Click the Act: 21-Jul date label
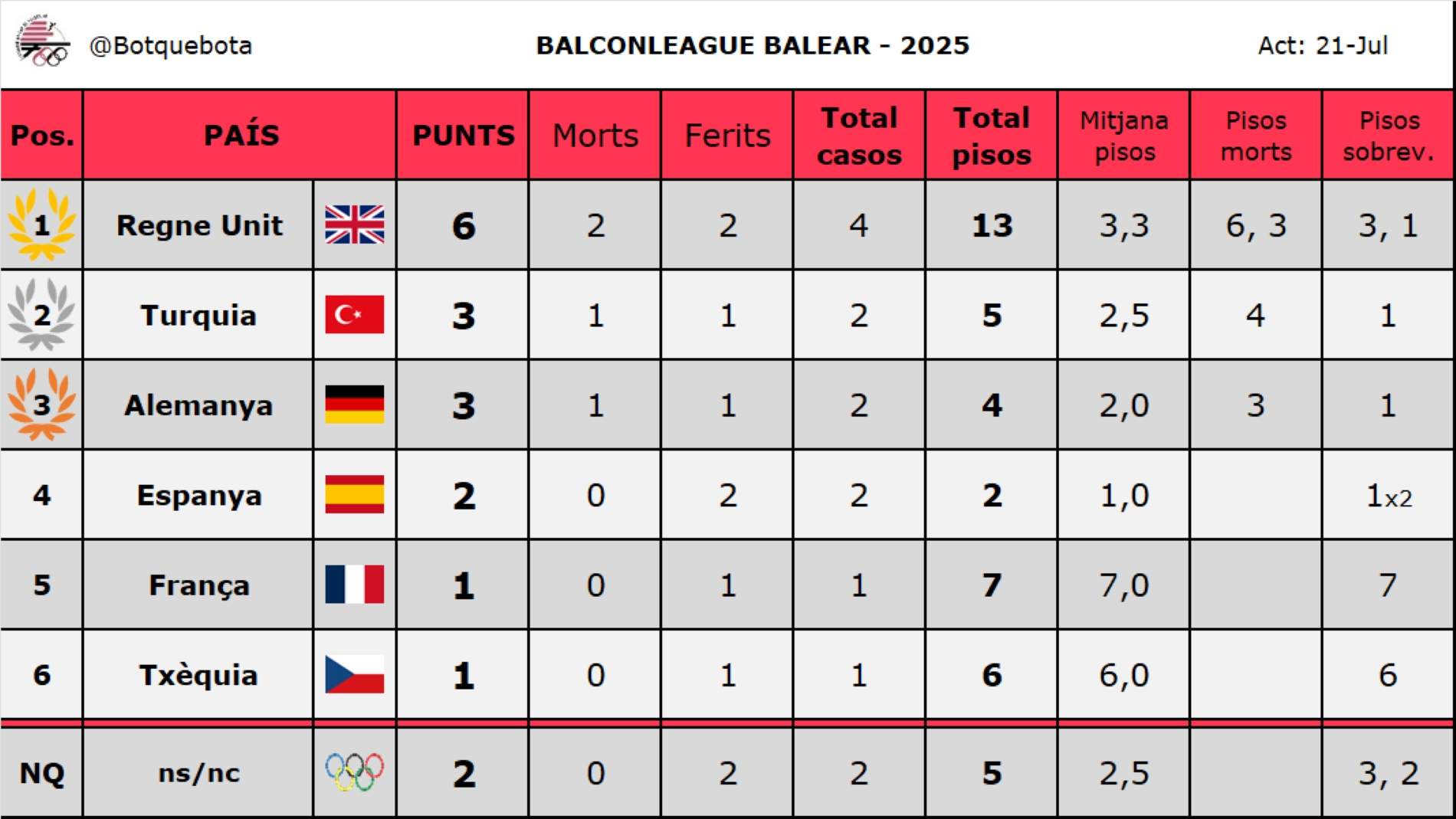Screen dimensions: 1456x819 [x=1323, y=45]
